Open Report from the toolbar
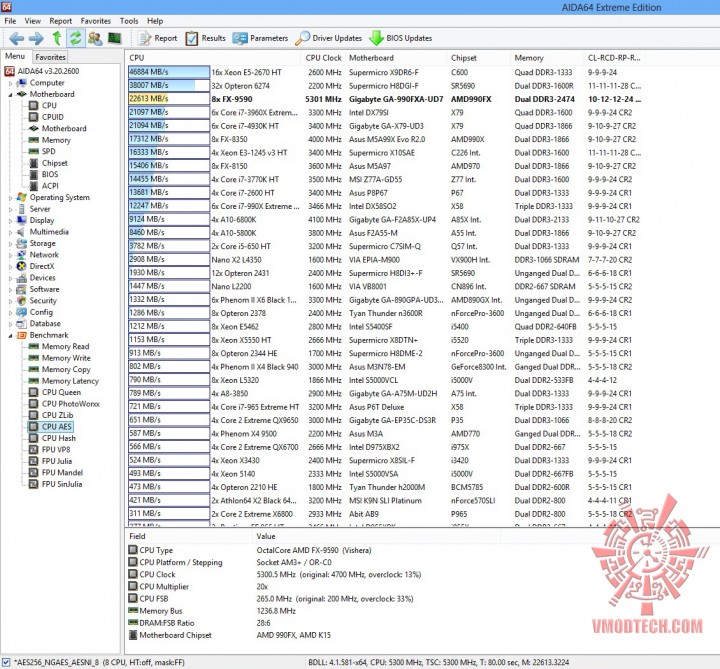 point(158,38)
